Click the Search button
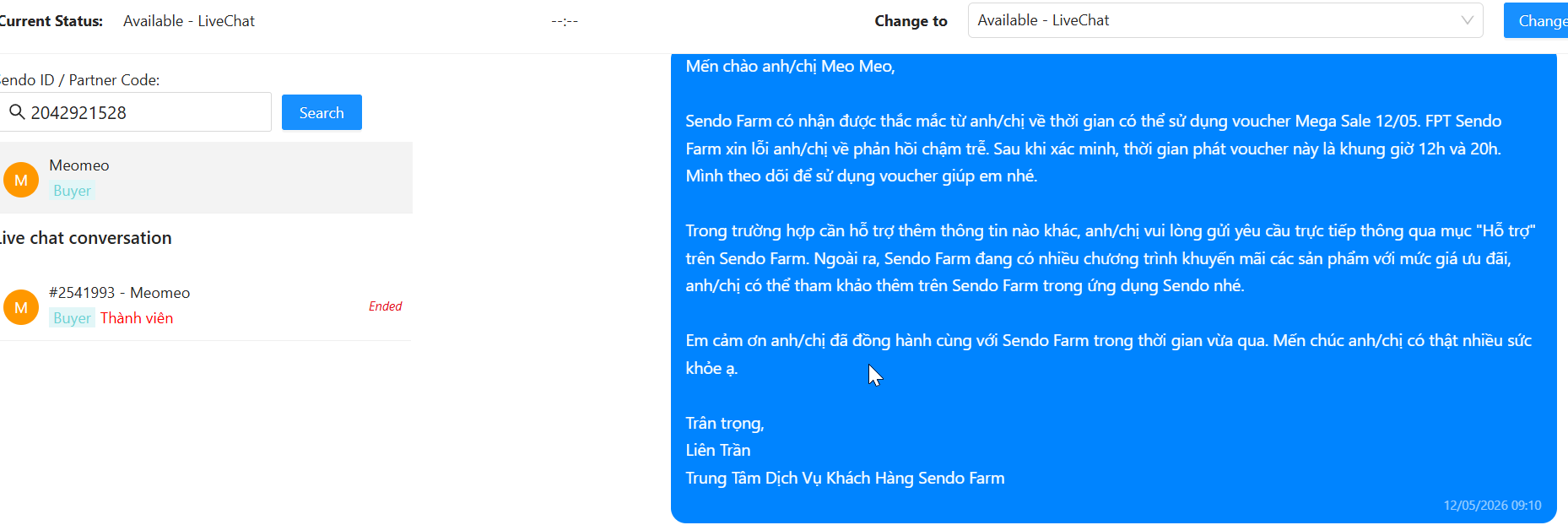1568x525 pixels. click(x=322, y=112)
